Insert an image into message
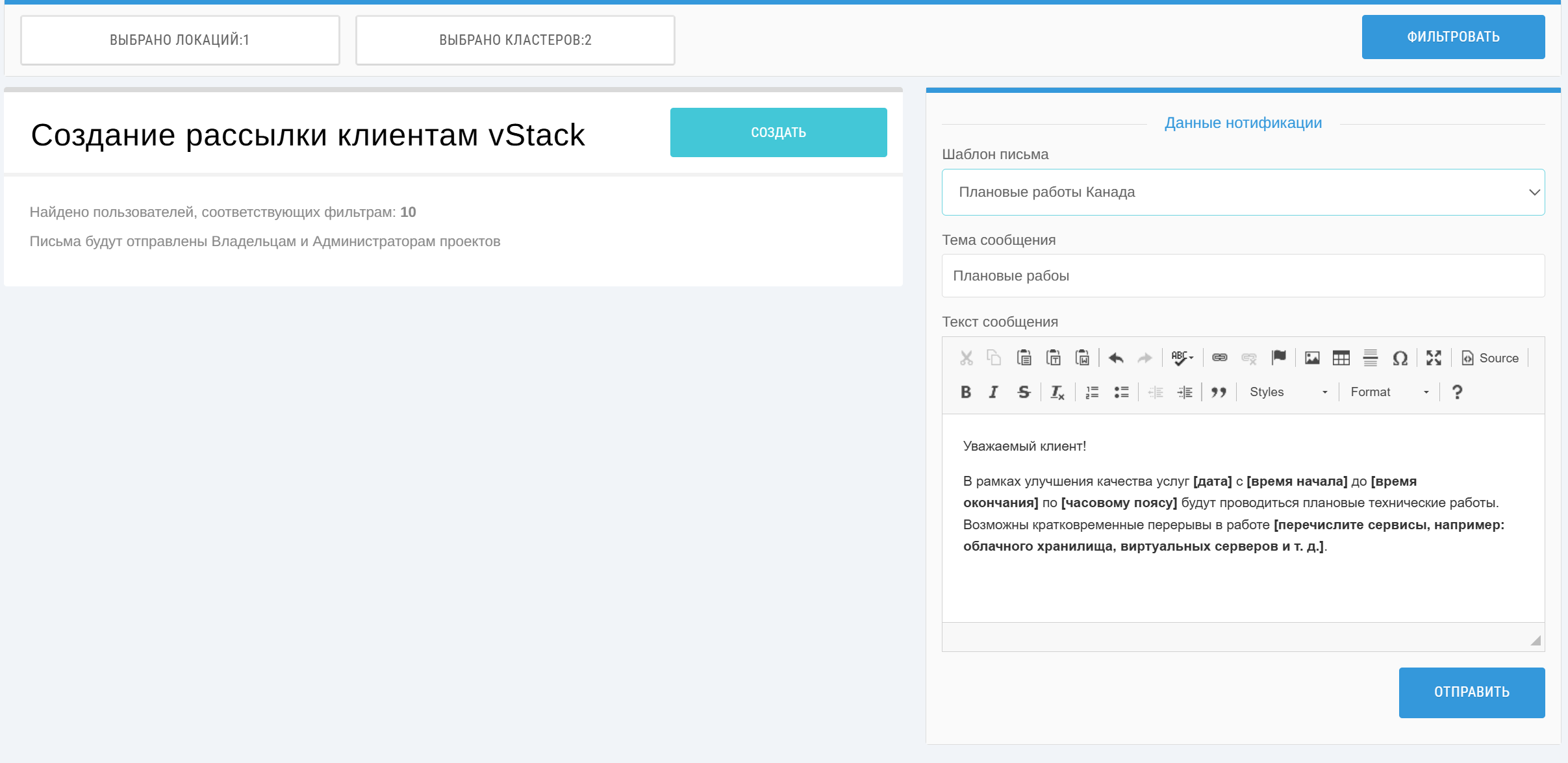The width and height of the screenshot is (1568, 763). click(1312, 358)
